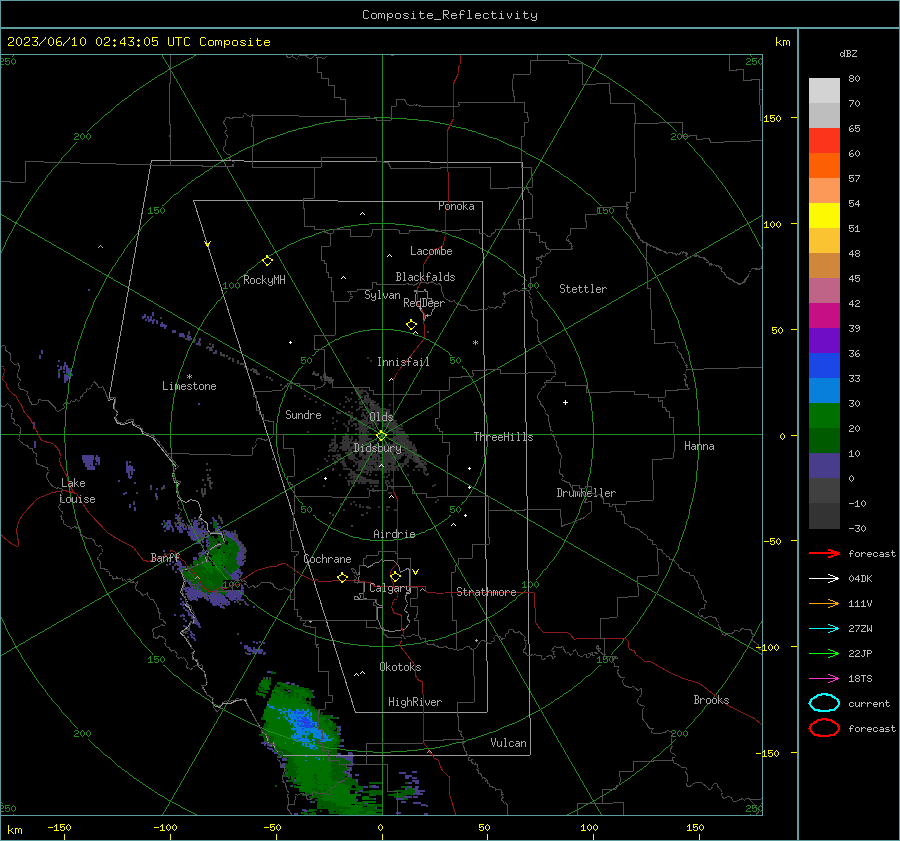Click the Lacombe label
900x841 pixels.
click(x=431, y=251)
